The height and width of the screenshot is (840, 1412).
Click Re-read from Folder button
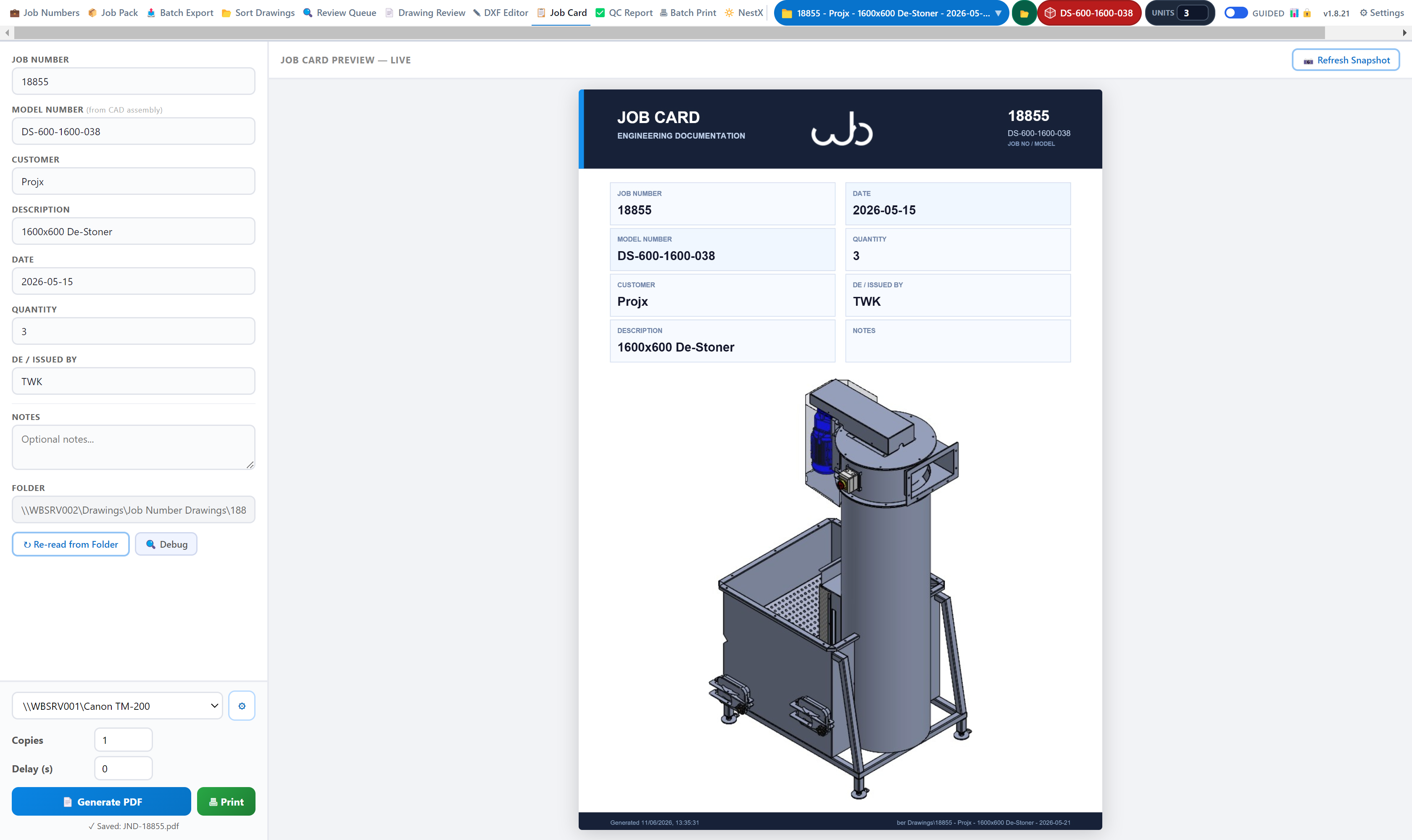coord(70,544)
